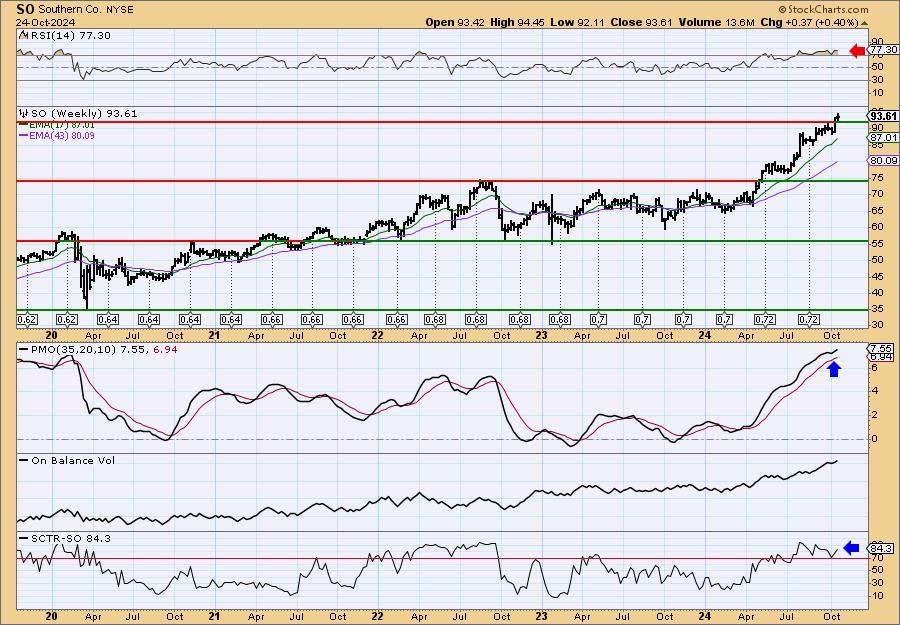Click the 7.55 PMO value tag
The width and height of the screenshot is (900, 625).
(x=881, y=348)
